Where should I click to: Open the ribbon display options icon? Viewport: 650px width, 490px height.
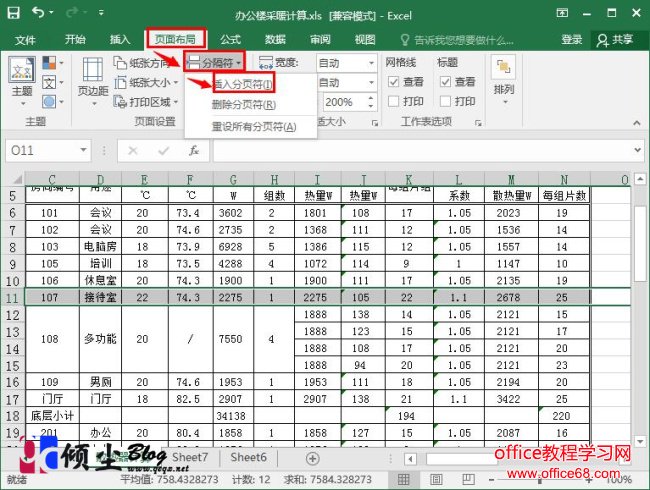pos(562,13)
